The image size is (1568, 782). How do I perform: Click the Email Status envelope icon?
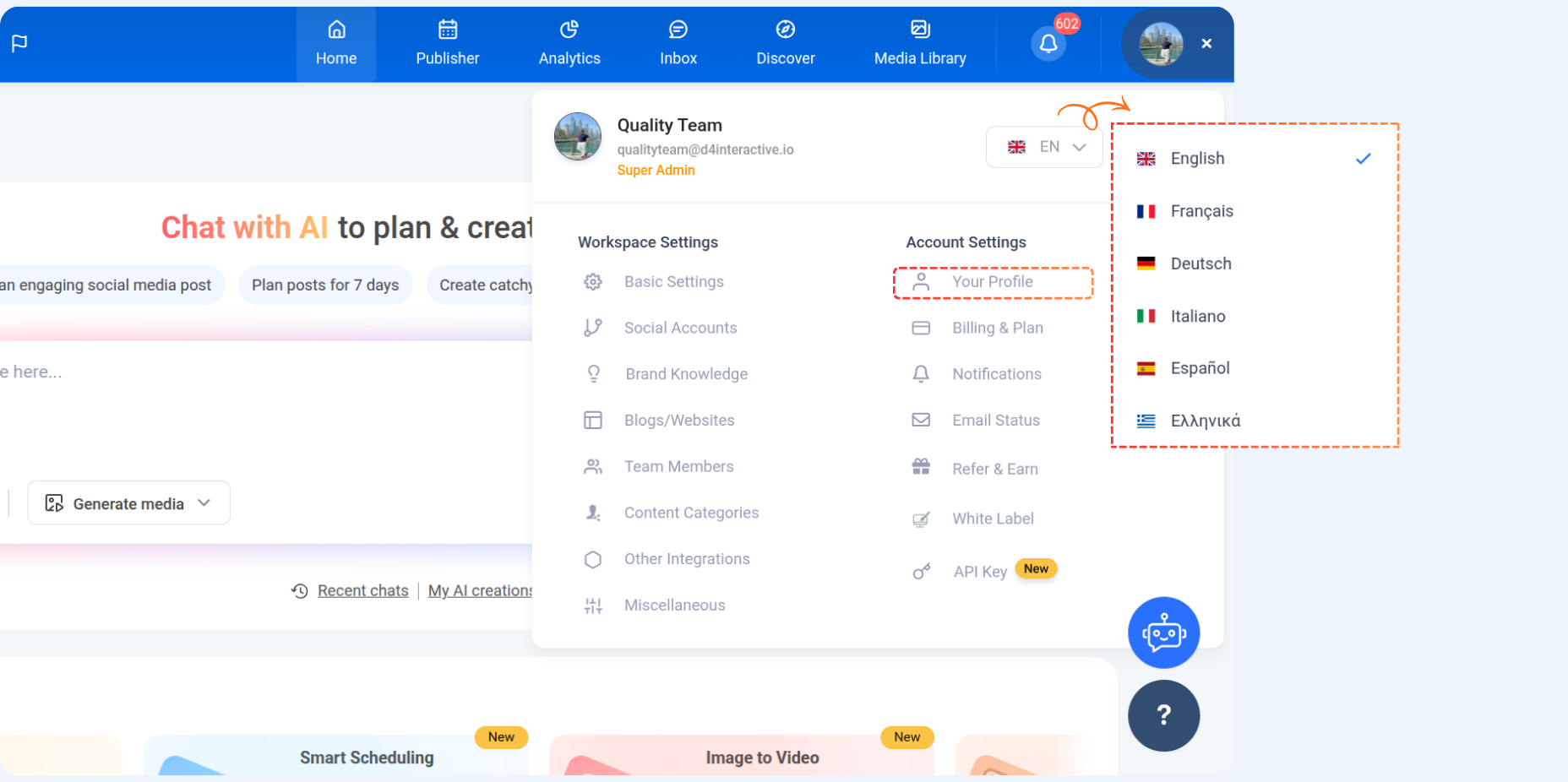tap(921, 420)
